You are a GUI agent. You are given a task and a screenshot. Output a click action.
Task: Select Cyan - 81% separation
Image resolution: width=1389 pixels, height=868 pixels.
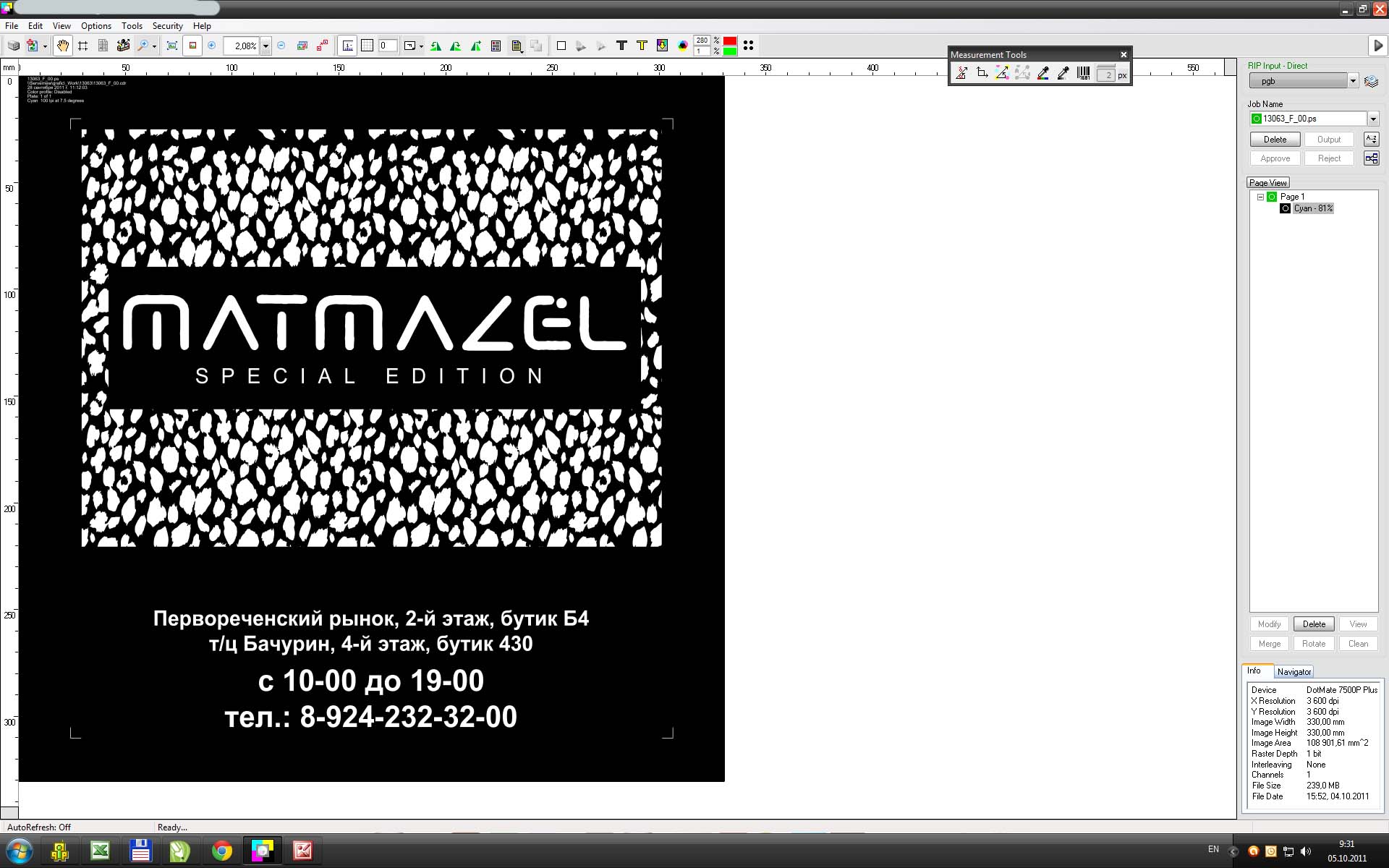coord(1313,208)
